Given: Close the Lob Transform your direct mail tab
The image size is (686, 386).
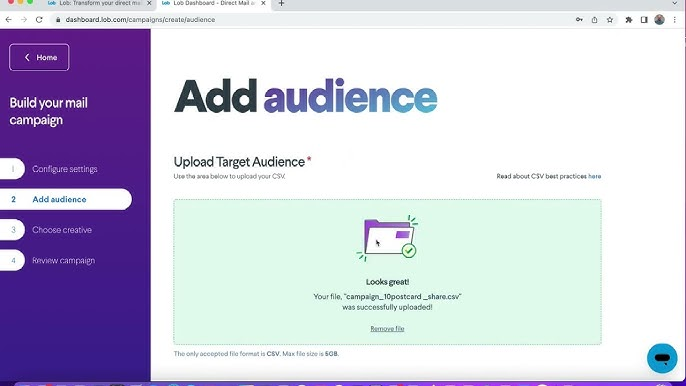Looking at the screenshot, I should [149, 3].
